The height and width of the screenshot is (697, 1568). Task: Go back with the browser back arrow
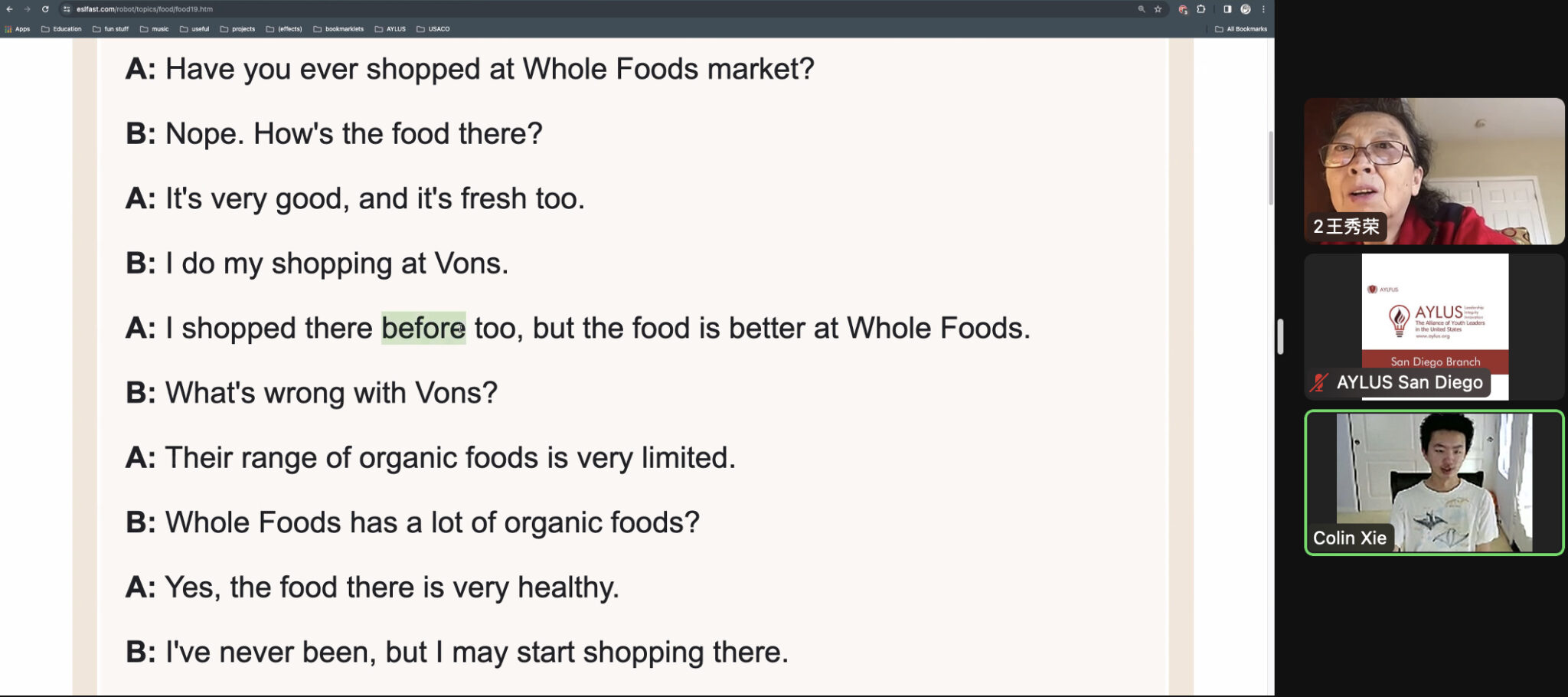[x=9, y=9]
